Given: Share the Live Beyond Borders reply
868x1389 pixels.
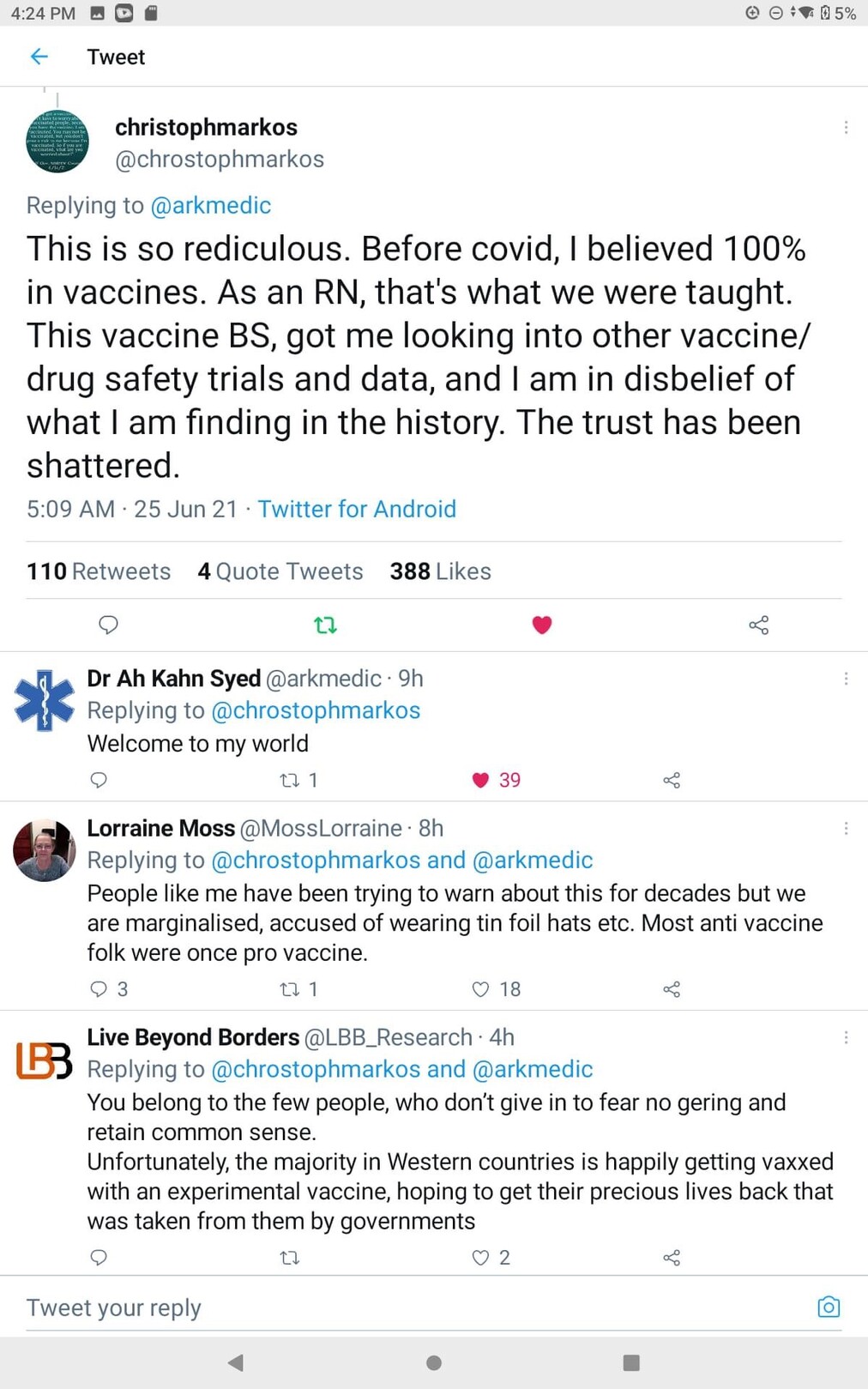Looking at the screenshot, I should pyautogui.click(x=672, y=1258).
